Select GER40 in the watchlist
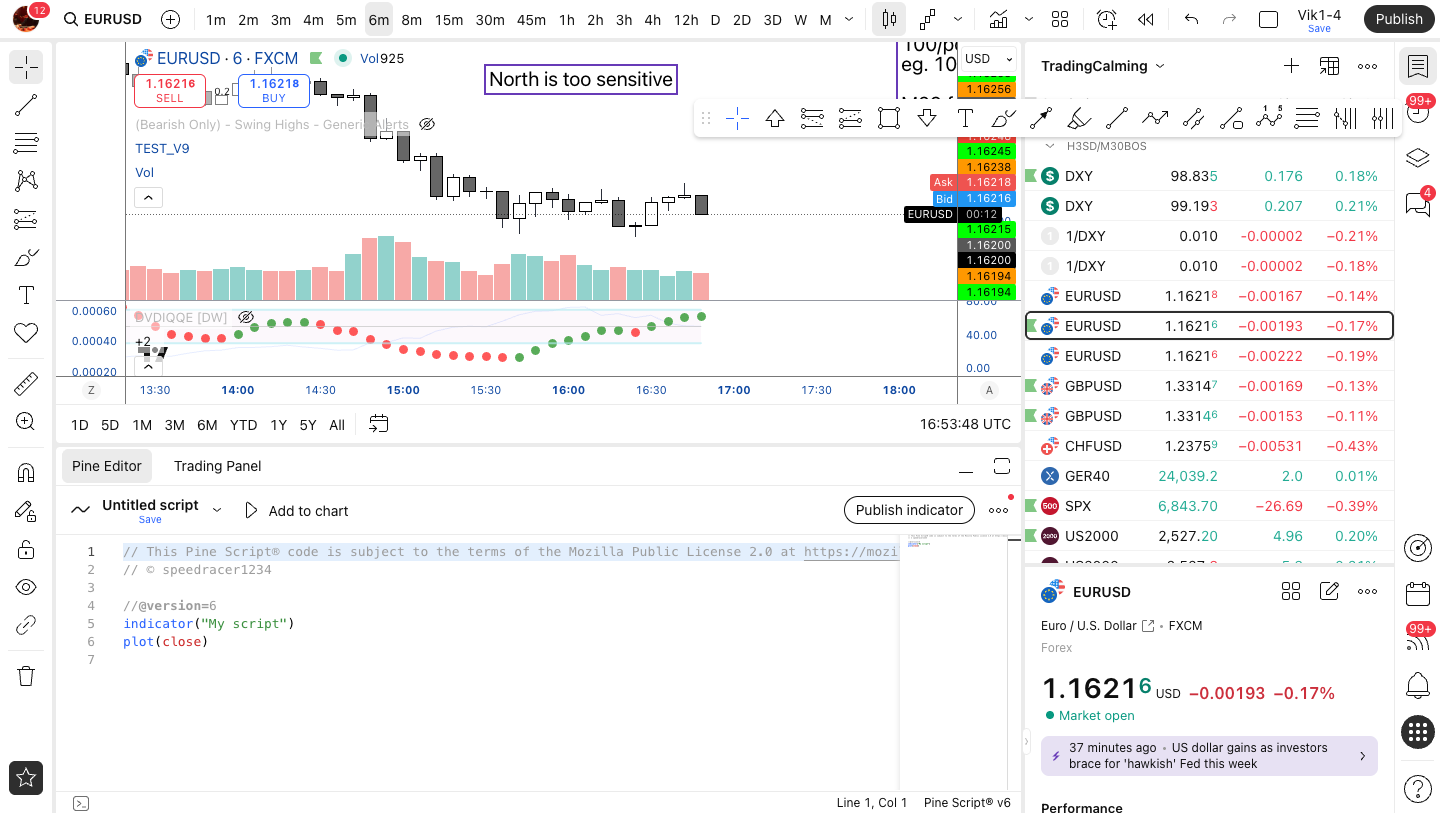 pyautogui.click(x=1209, y=476)
